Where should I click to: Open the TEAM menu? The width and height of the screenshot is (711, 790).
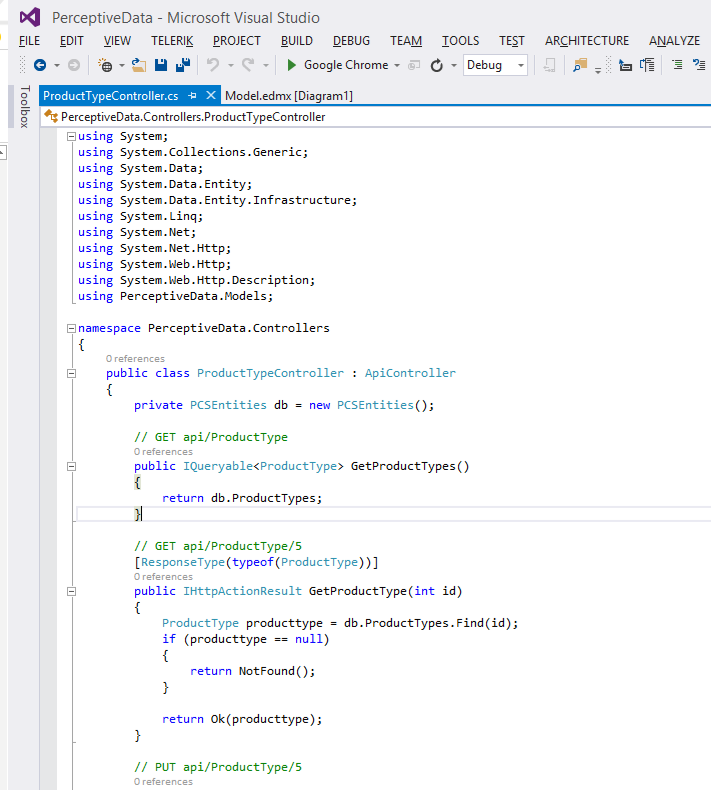[x=406, y=41]
